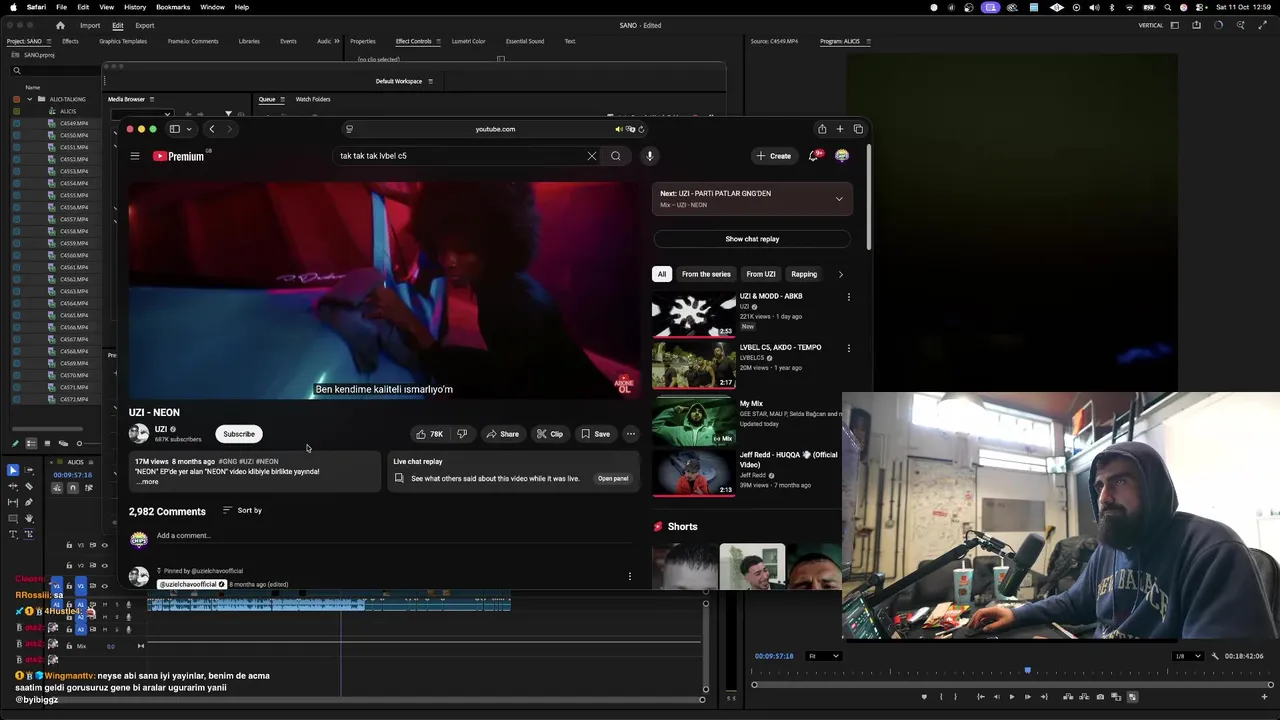The image size is (1280, 720).
Task: Expand the Next: UZI - PARTI PATLAR mix
Action: [839, 199]
